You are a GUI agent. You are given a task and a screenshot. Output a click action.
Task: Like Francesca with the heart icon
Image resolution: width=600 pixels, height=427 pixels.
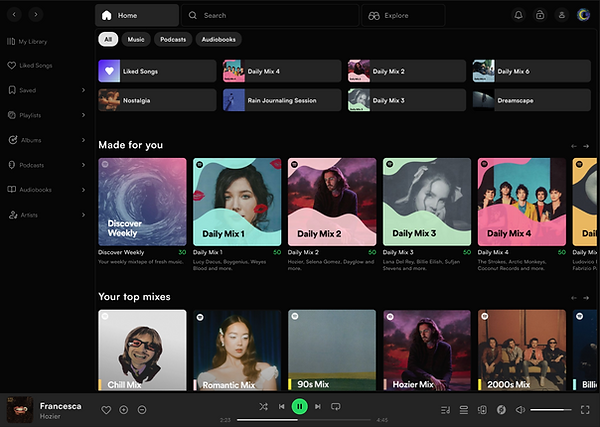(106, 410)
